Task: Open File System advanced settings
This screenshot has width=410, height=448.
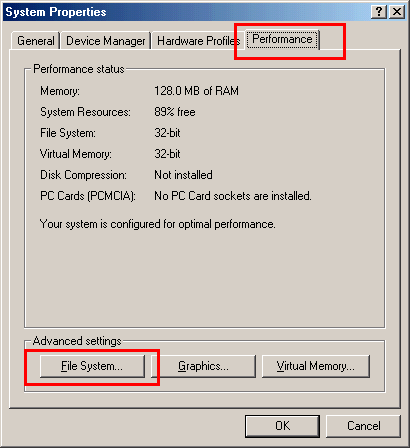Action: tap(92, 366)
